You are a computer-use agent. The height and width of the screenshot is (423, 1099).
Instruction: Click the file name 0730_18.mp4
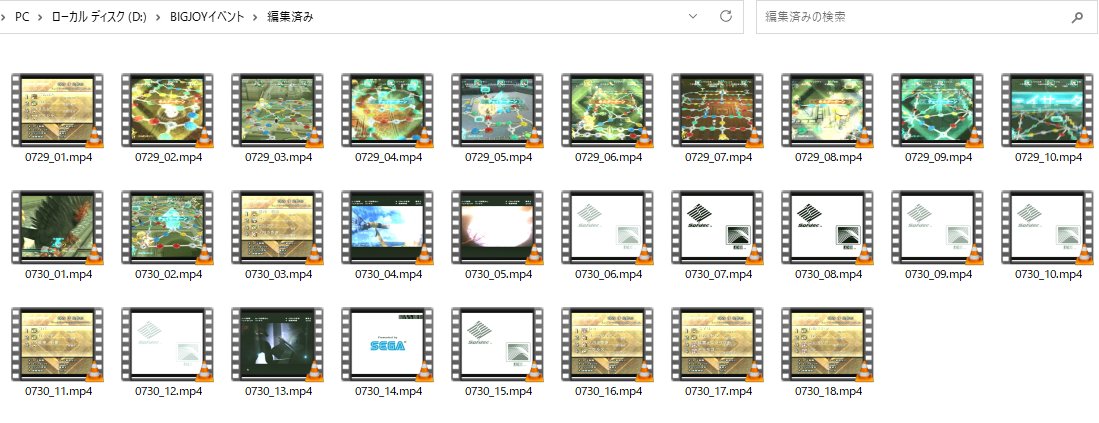click(x=828, y=391)
